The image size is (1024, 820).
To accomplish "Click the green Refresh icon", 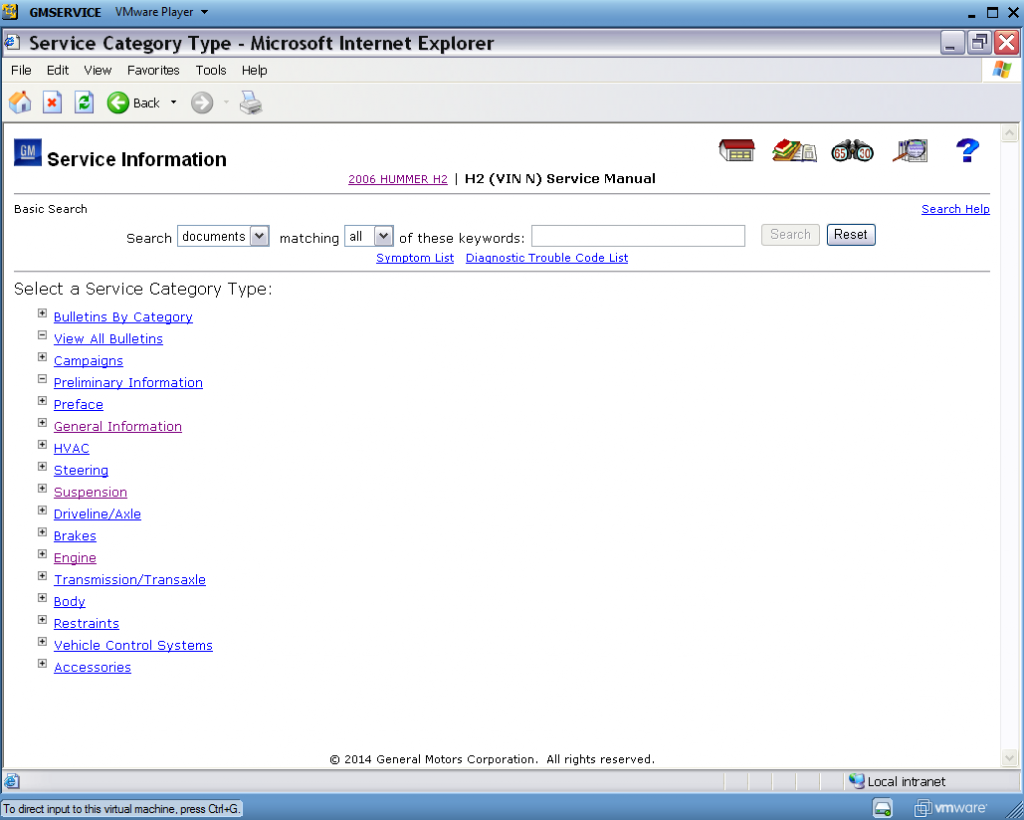I will [x=84, y=102].
